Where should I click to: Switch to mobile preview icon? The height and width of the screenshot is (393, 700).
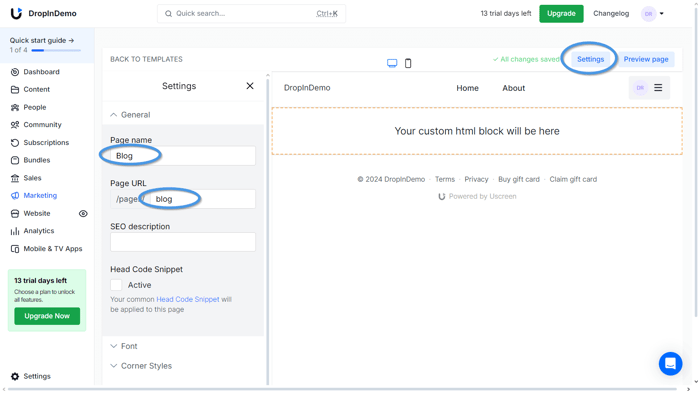click(408, 63)
